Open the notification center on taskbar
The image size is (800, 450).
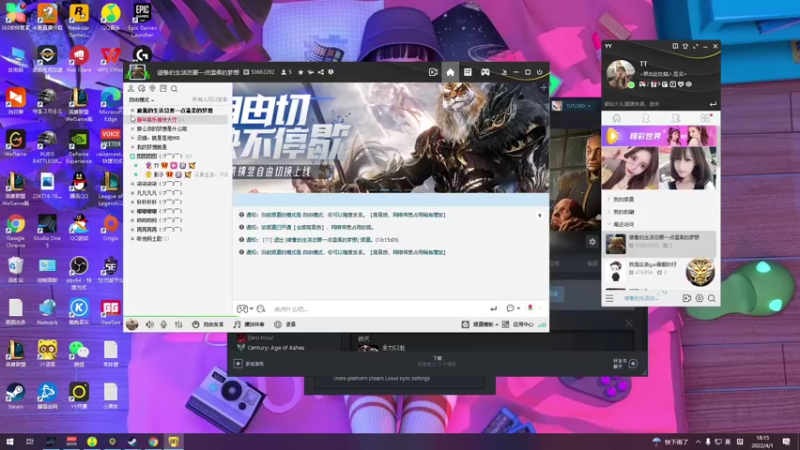point(786,441)
